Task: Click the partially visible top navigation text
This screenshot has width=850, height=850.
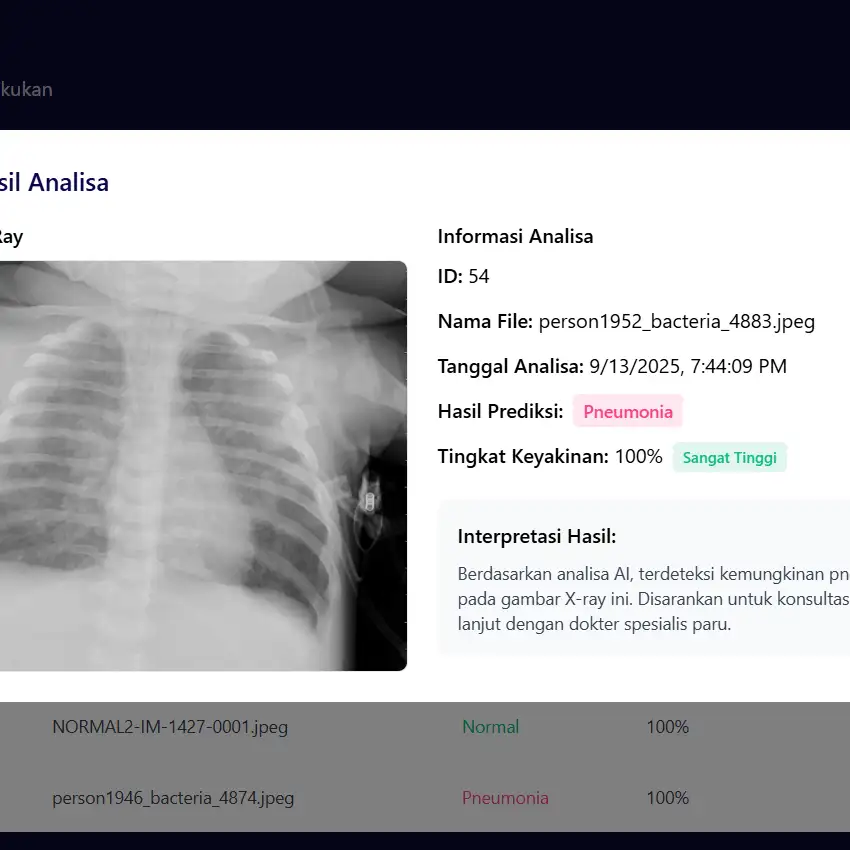Action: point(27,90)
